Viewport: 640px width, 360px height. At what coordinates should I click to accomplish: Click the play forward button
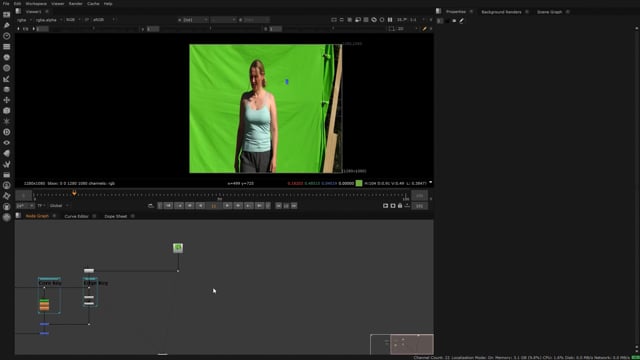click(227, 206)
